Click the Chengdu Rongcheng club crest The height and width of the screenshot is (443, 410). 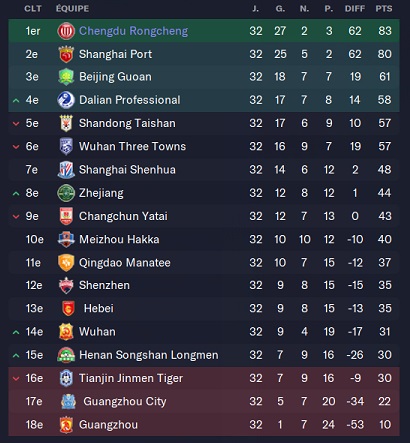coord(66,31)
